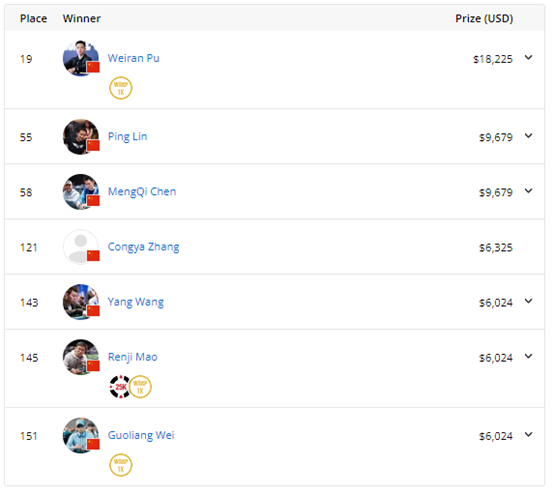Click Weiran Pu's WSOP 1X bracelet badge
The height and width of the screenshot is (495, 554).
[120, 88]
